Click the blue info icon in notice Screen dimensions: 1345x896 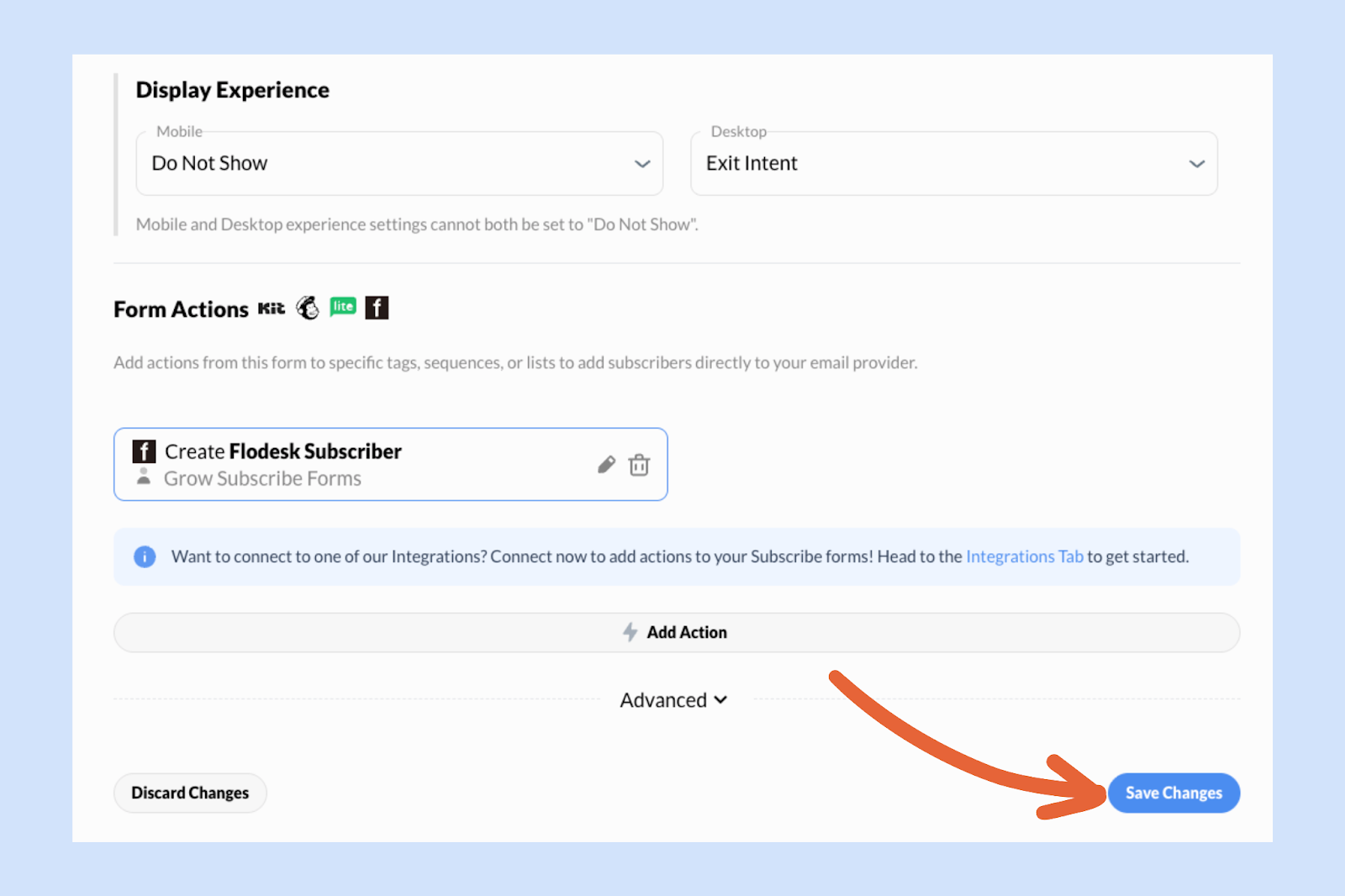tap(145, 557)
